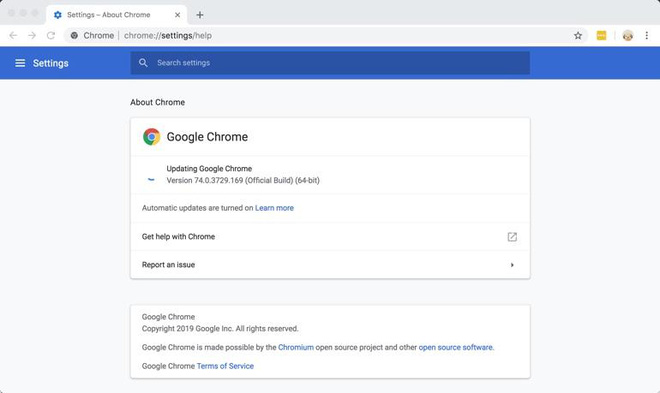This screenshot has width=660, height=393.
Task: Open the Report an issue row
Action: click(330, 265)
